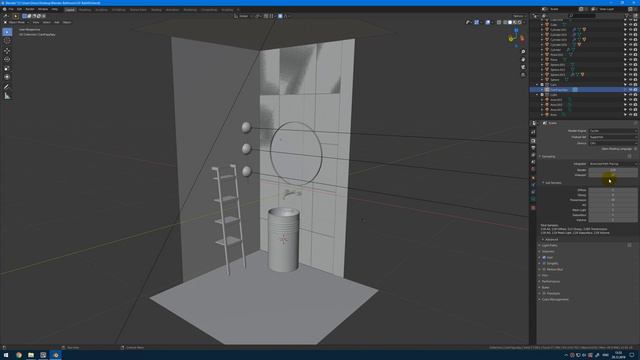The width and height of the screenshot is (640, 360).
Task: Toggle viewport overlays icon
Action: pyautogui.click(x=488, y=22)
